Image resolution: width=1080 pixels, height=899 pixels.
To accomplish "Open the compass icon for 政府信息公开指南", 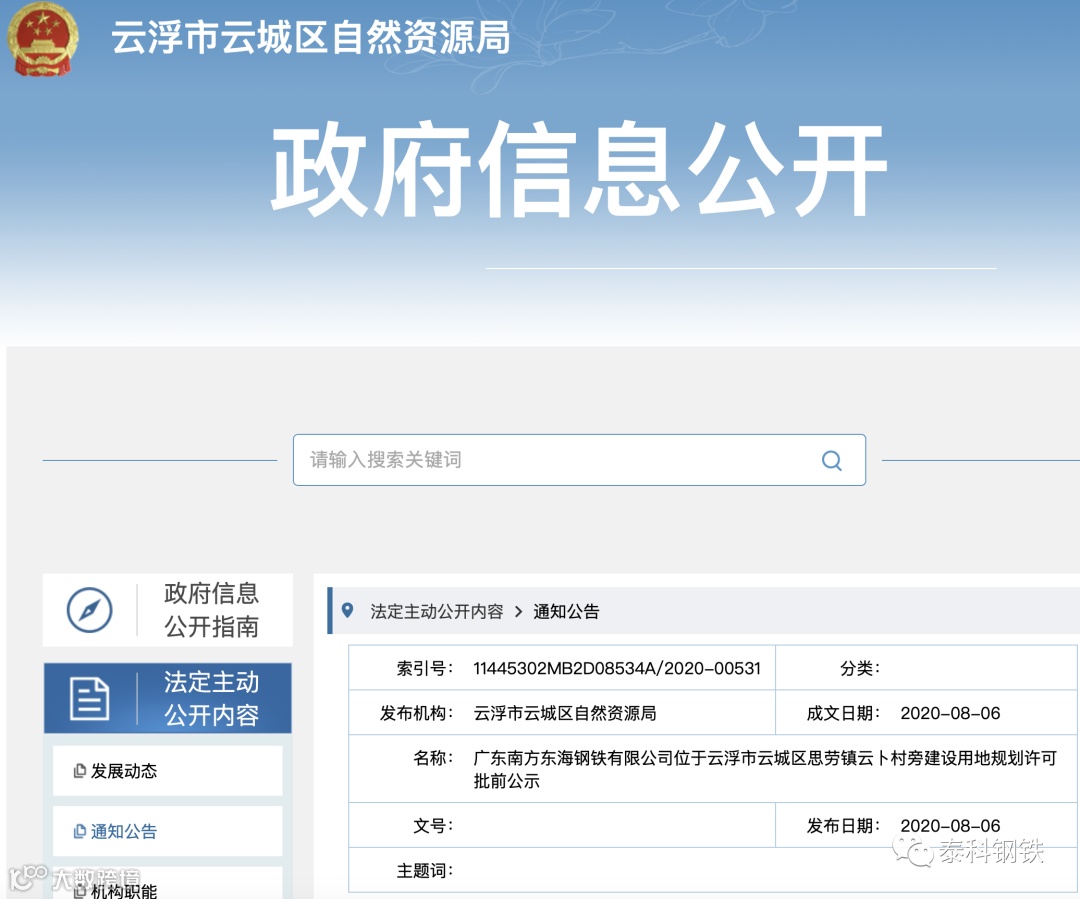I will (90, 610).
